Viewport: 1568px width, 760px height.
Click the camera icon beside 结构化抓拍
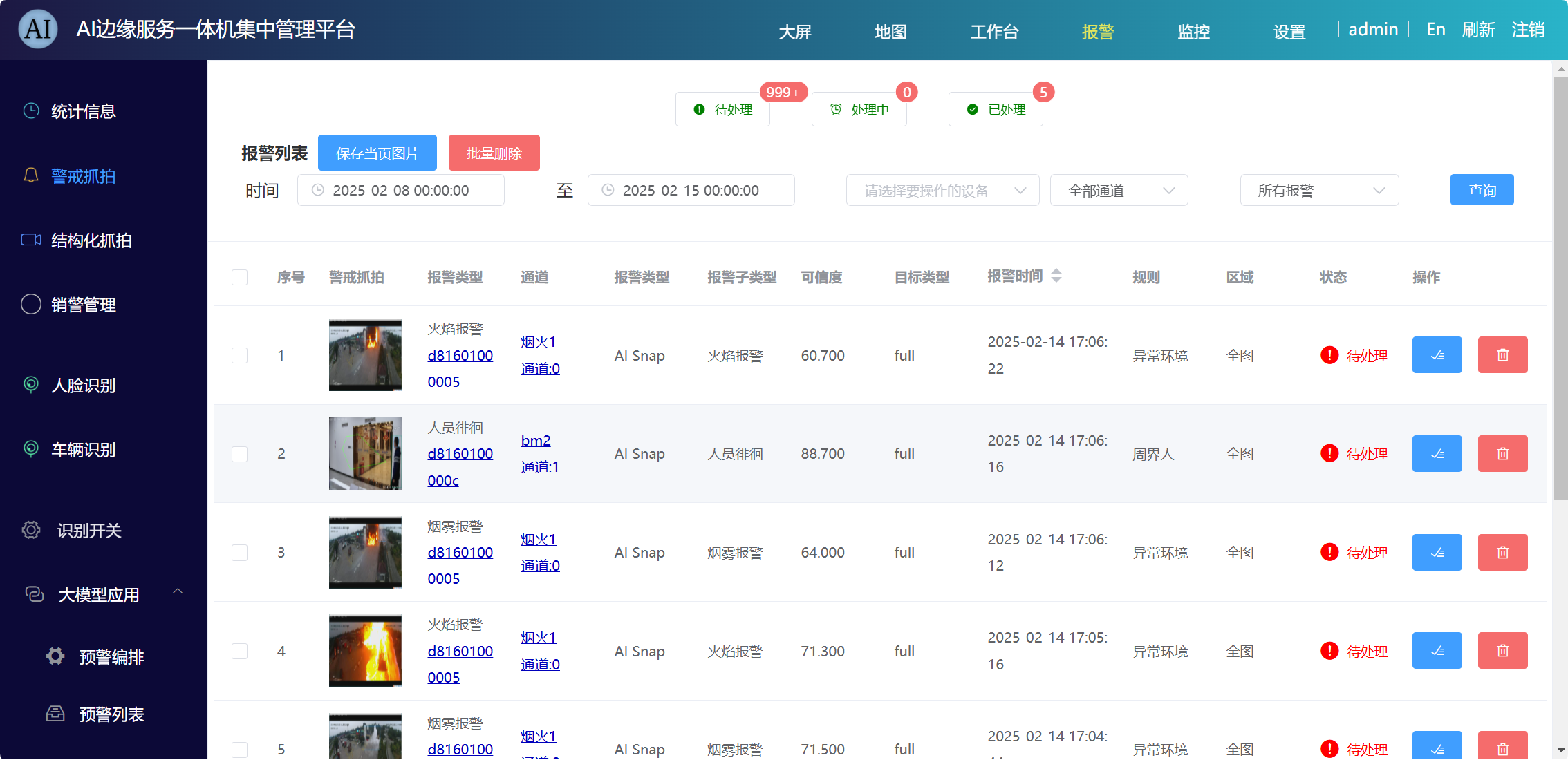point(31,240)
